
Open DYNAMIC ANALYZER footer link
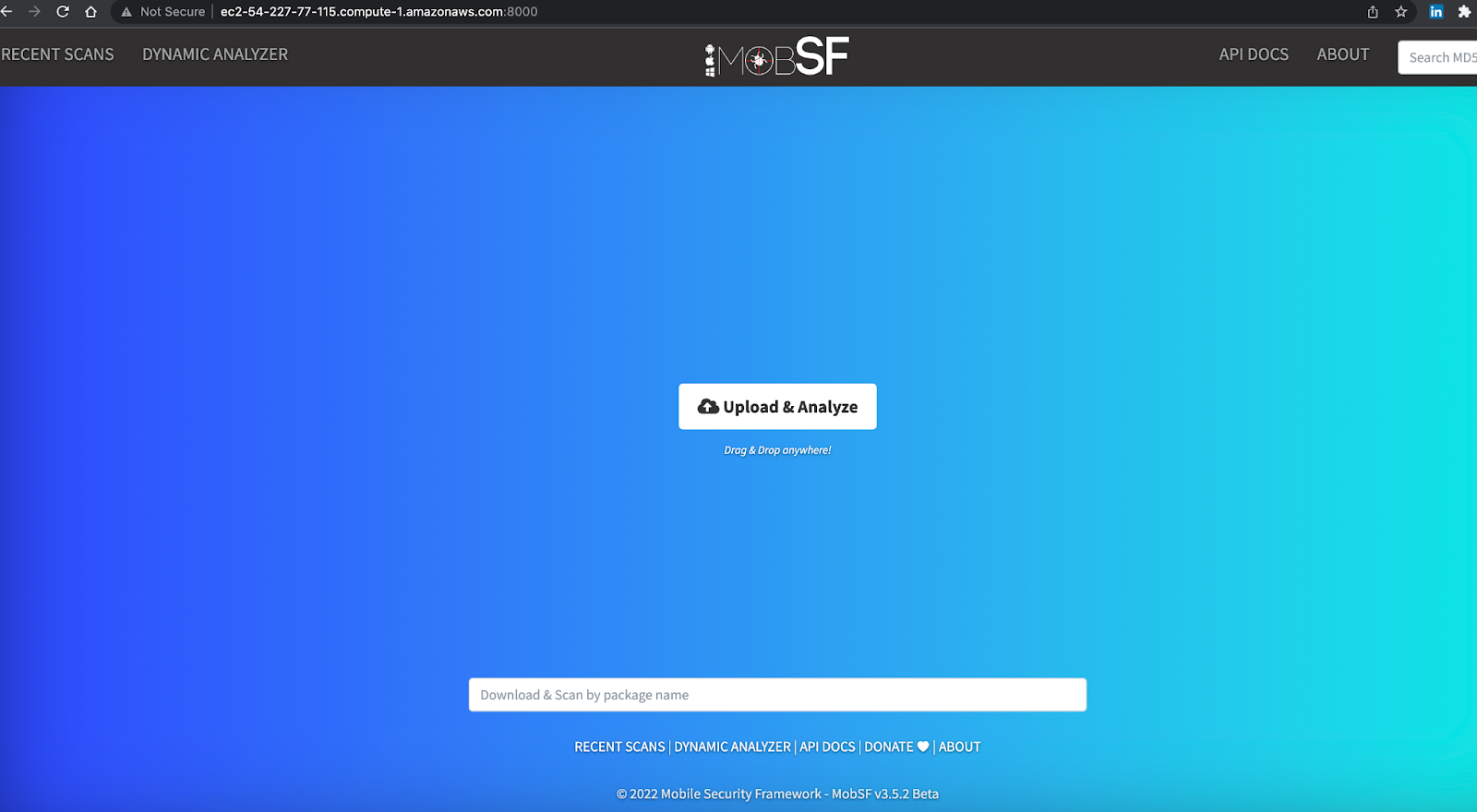(732, 746)
